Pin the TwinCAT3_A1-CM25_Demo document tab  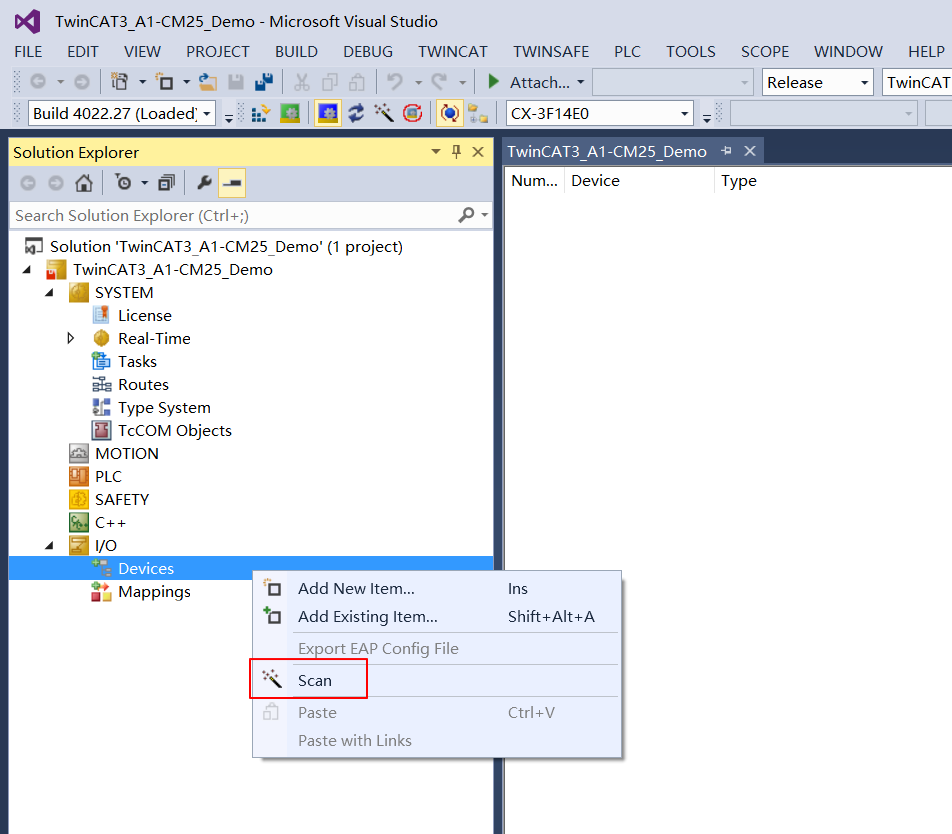pos(726,151)
